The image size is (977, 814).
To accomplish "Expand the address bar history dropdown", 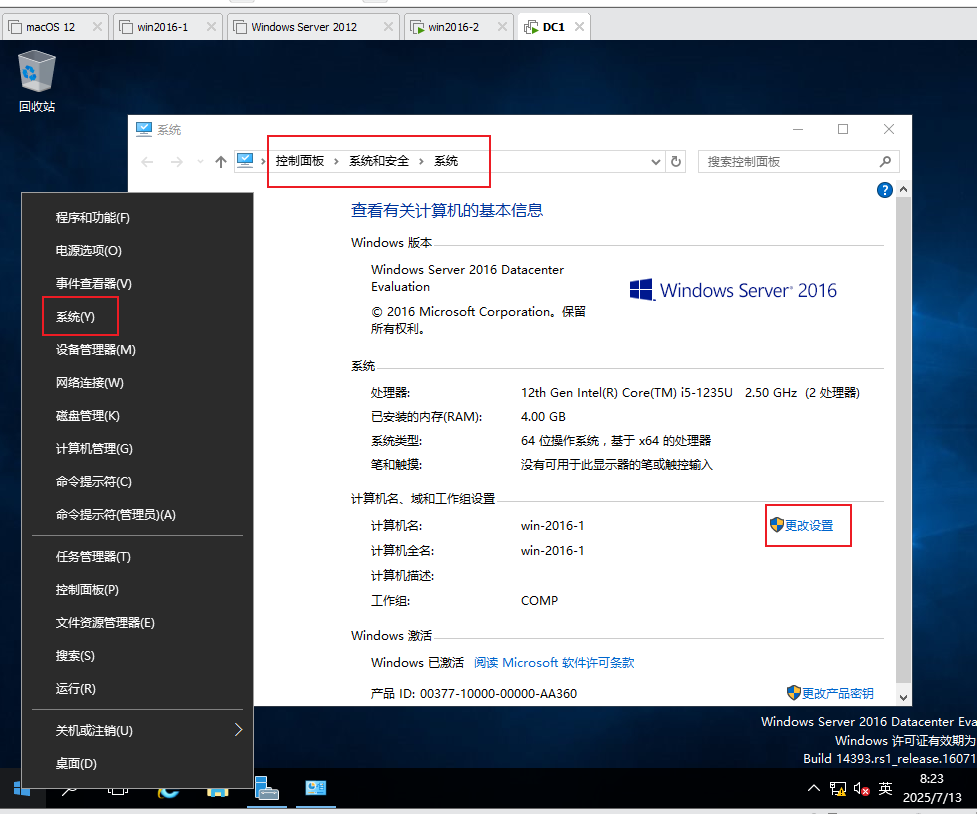I will pos(655,162).
